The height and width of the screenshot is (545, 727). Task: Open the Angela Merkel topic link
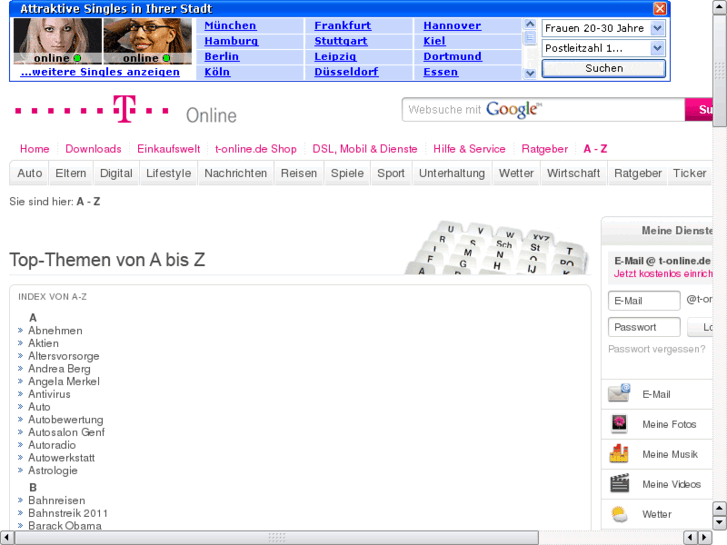pyautogui.click(x=64, y=381)
